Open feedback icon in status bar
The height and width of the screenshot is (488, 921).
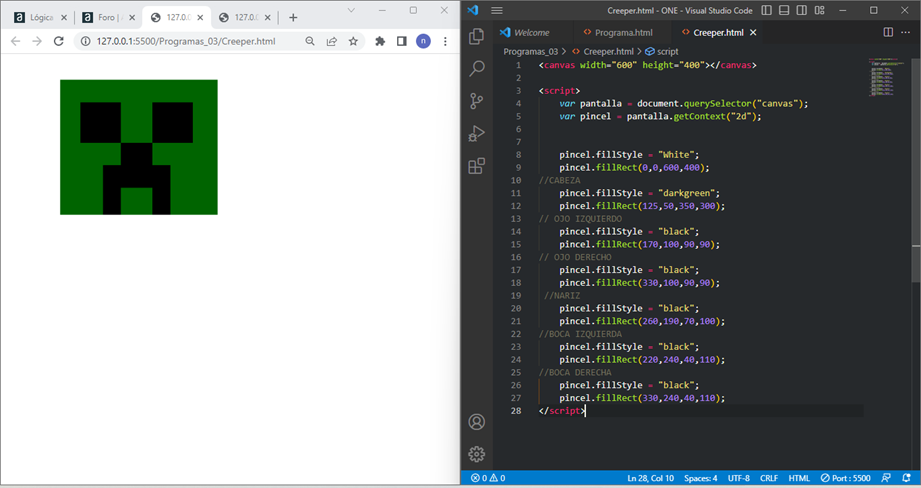pos(886,478)
